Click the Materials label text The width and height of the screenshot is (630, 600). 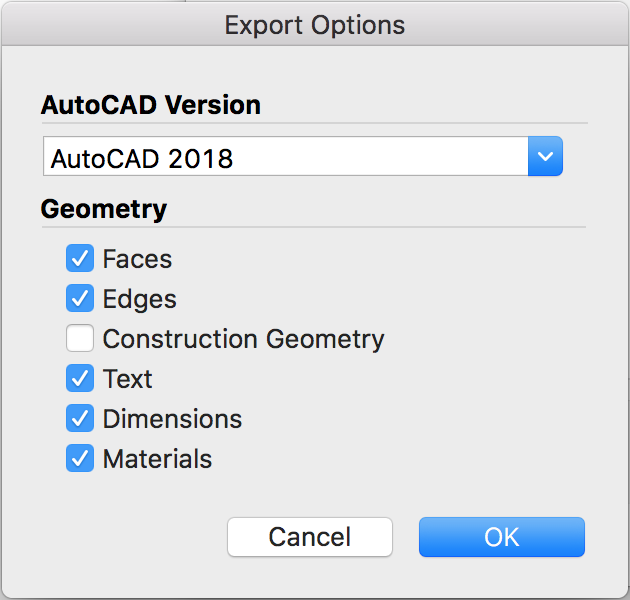pyautogui.click(x=157, y=459)
